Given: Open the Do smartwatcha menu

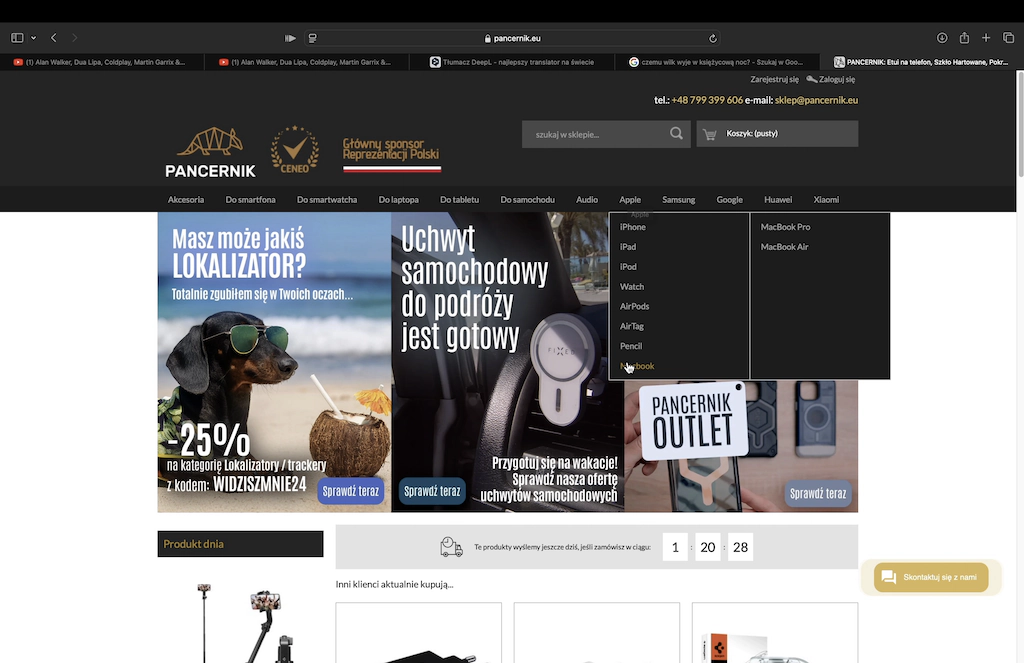Looking at the screenshot, I should [x=327, y=200].
